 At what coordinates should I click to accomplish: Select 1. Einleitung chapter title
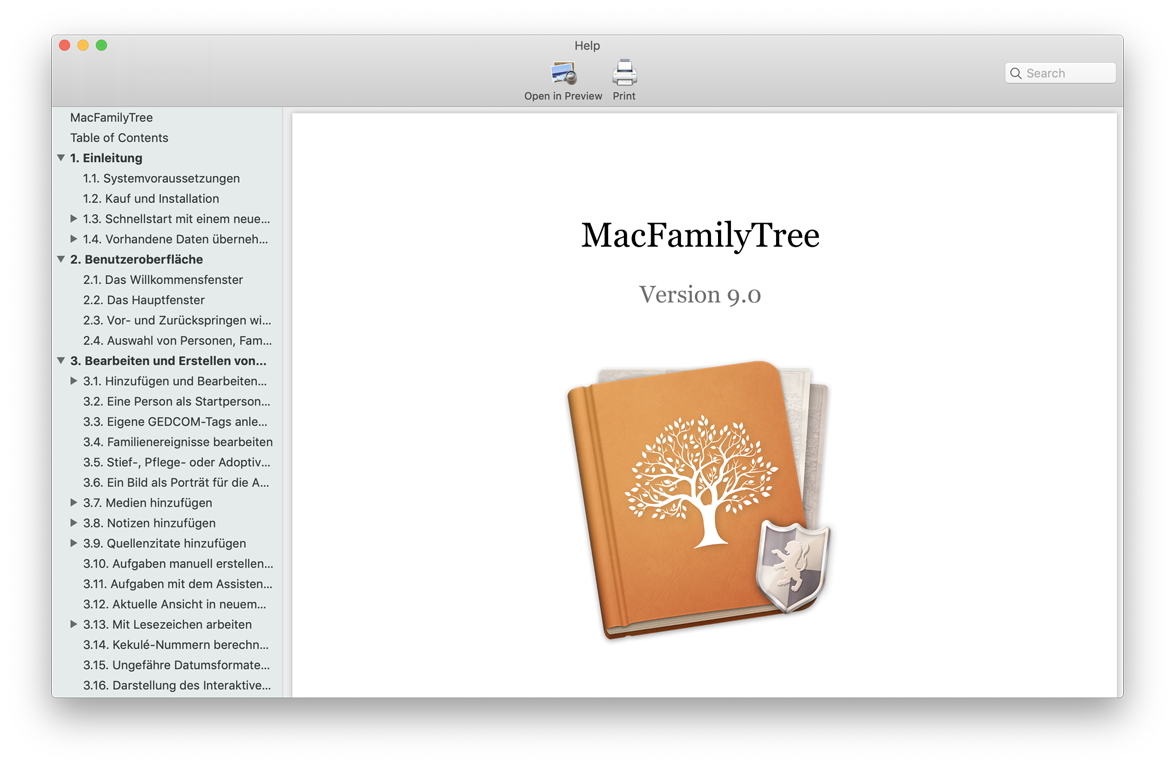pos(106,158)
